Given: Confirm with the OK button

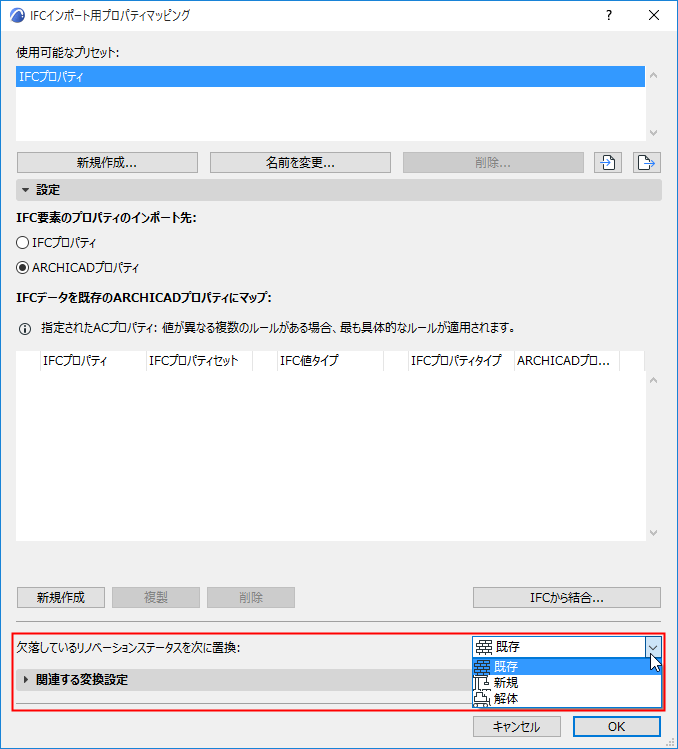Looking at the screenshot, I should [x=616, y=727].
